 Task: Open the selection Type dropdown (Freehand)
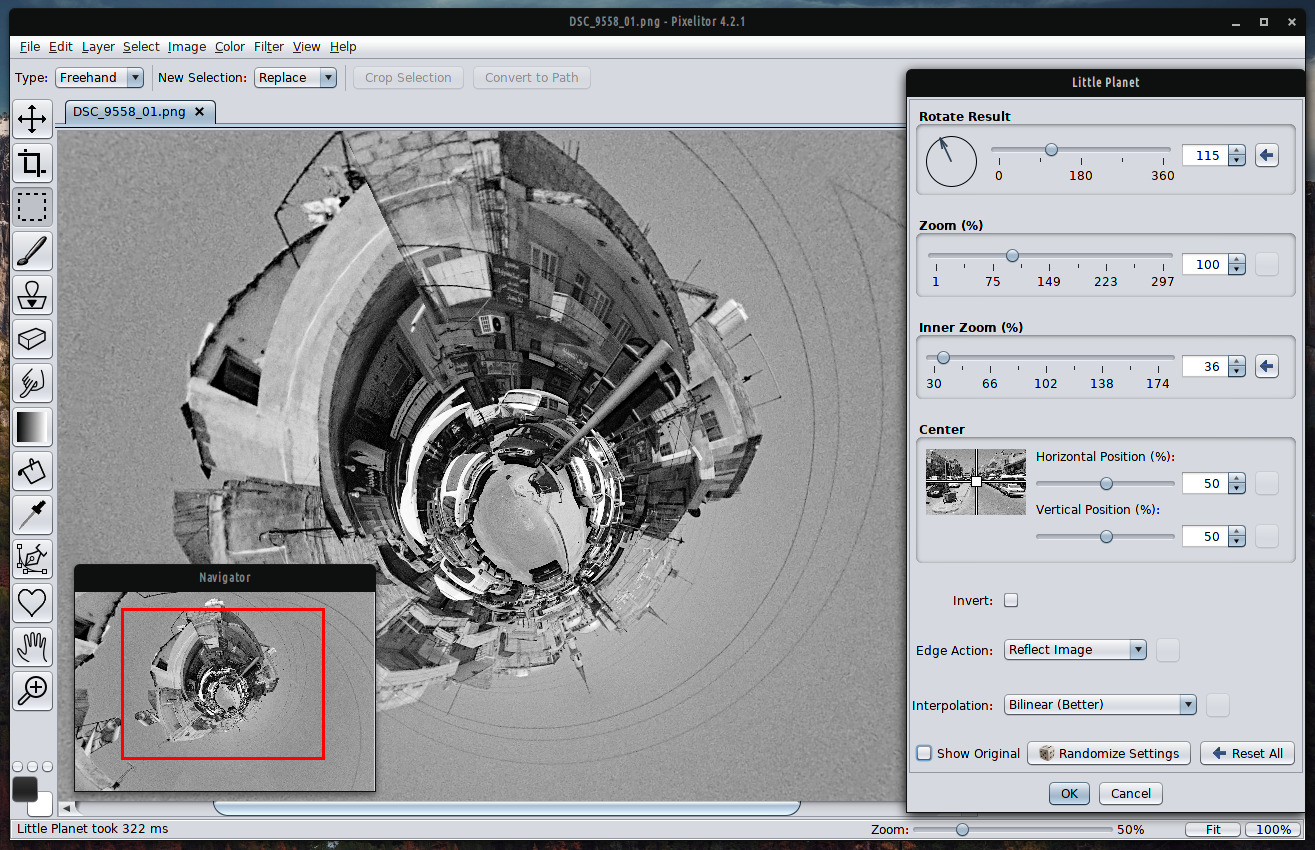99,77
